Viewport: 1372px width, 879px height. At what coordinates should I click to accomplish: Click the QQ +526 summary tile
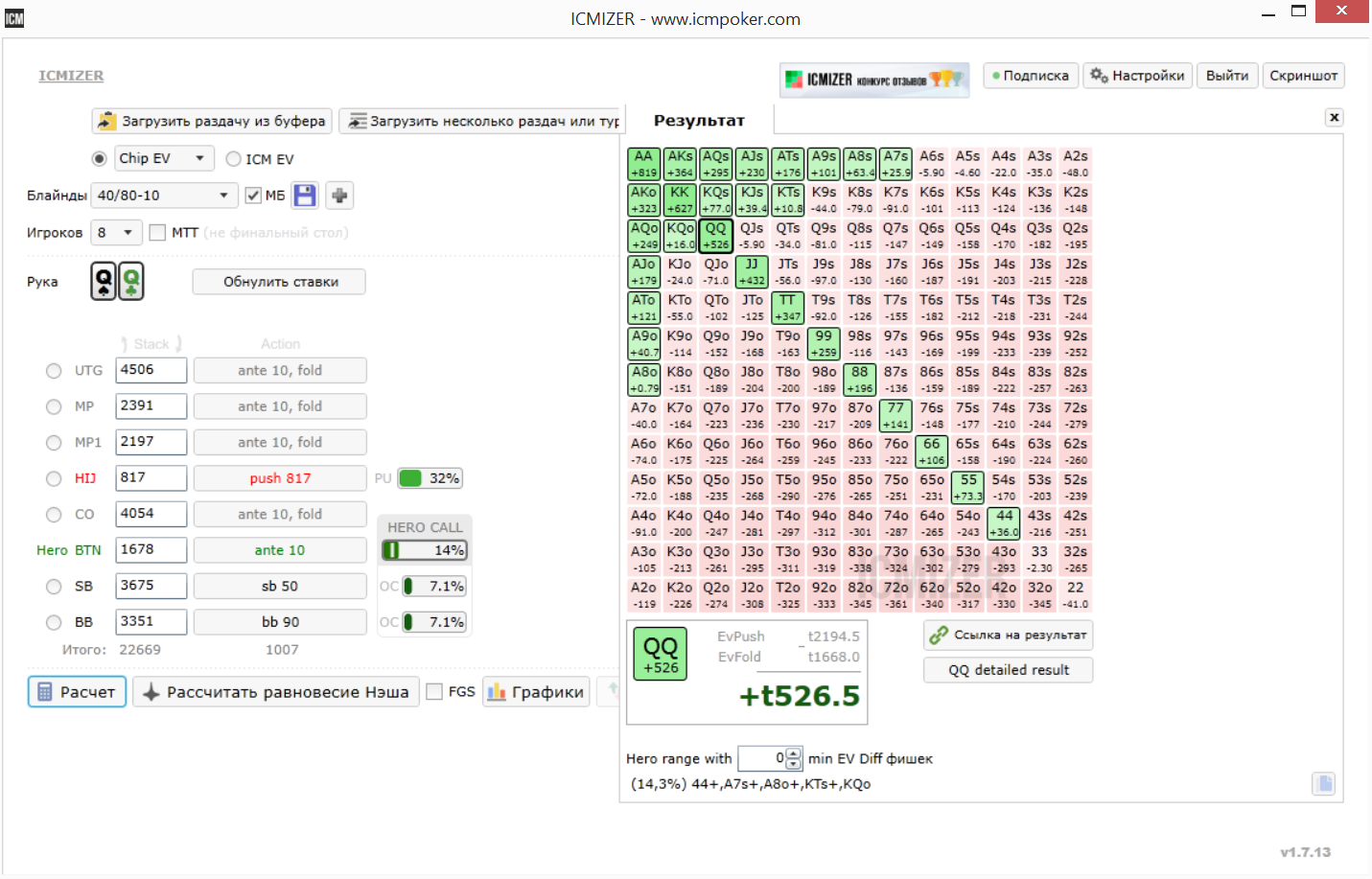tap(661, 655)
